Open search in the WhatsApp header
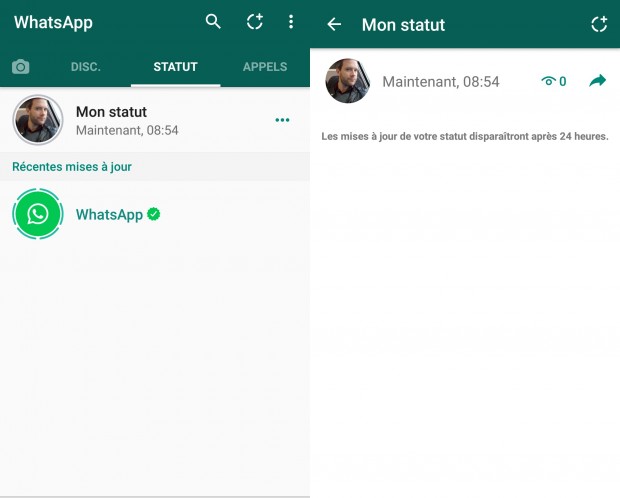The width and height of the screenshot is (620, 498). pyautogui.click(x=213, y=22)
